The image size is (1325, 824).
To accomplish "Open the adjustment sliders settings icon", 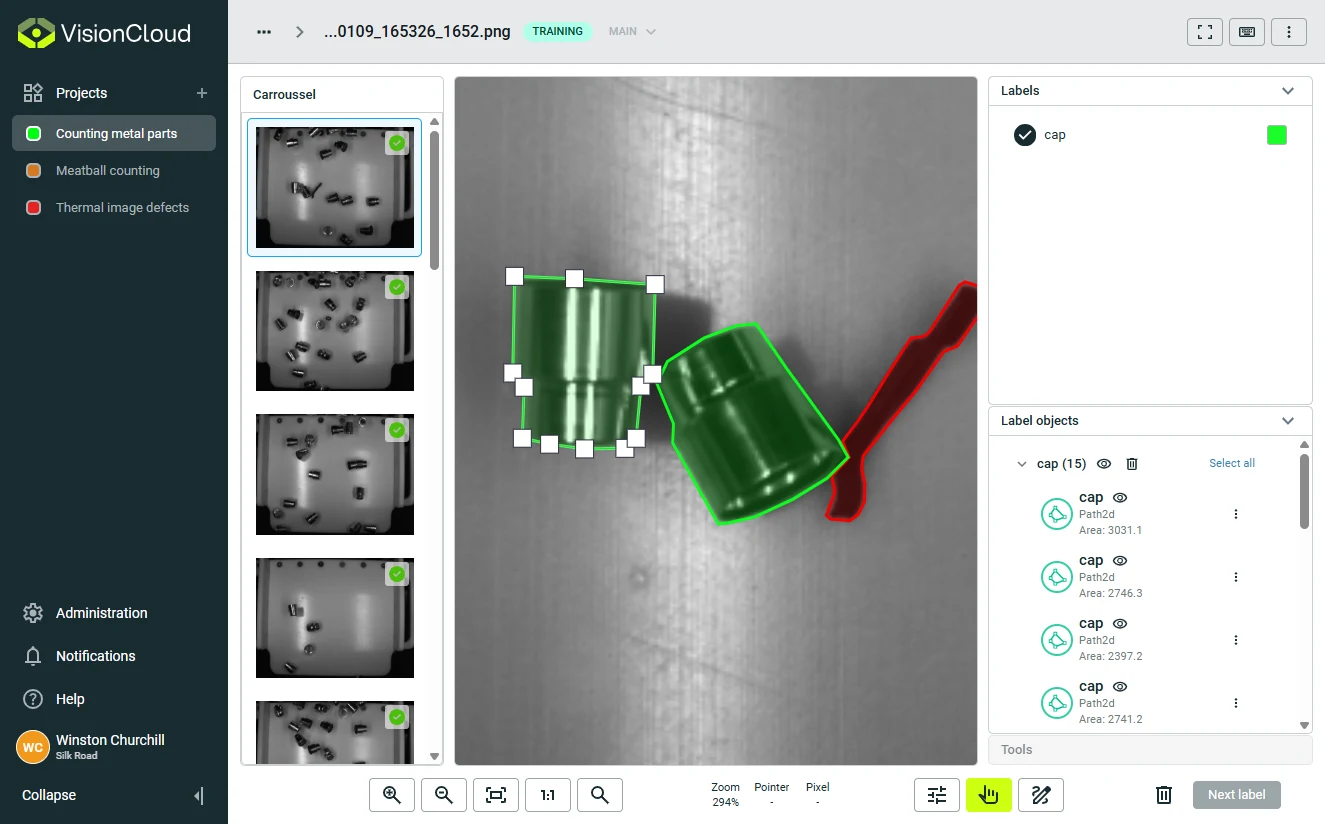I will tap(937, 795).
